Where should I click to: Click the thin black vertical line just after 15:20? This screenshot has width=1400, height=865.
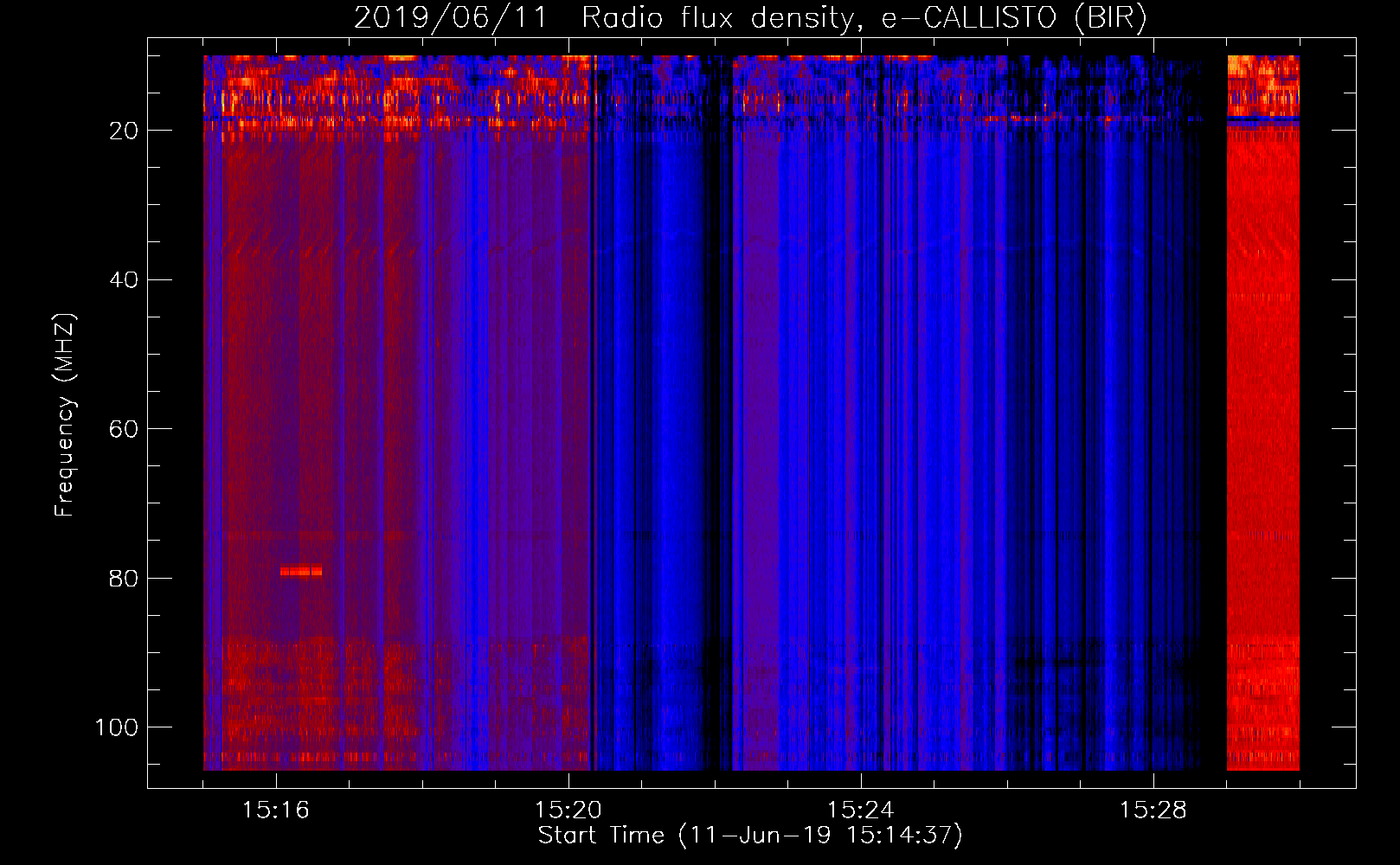(x=593, y=413)
